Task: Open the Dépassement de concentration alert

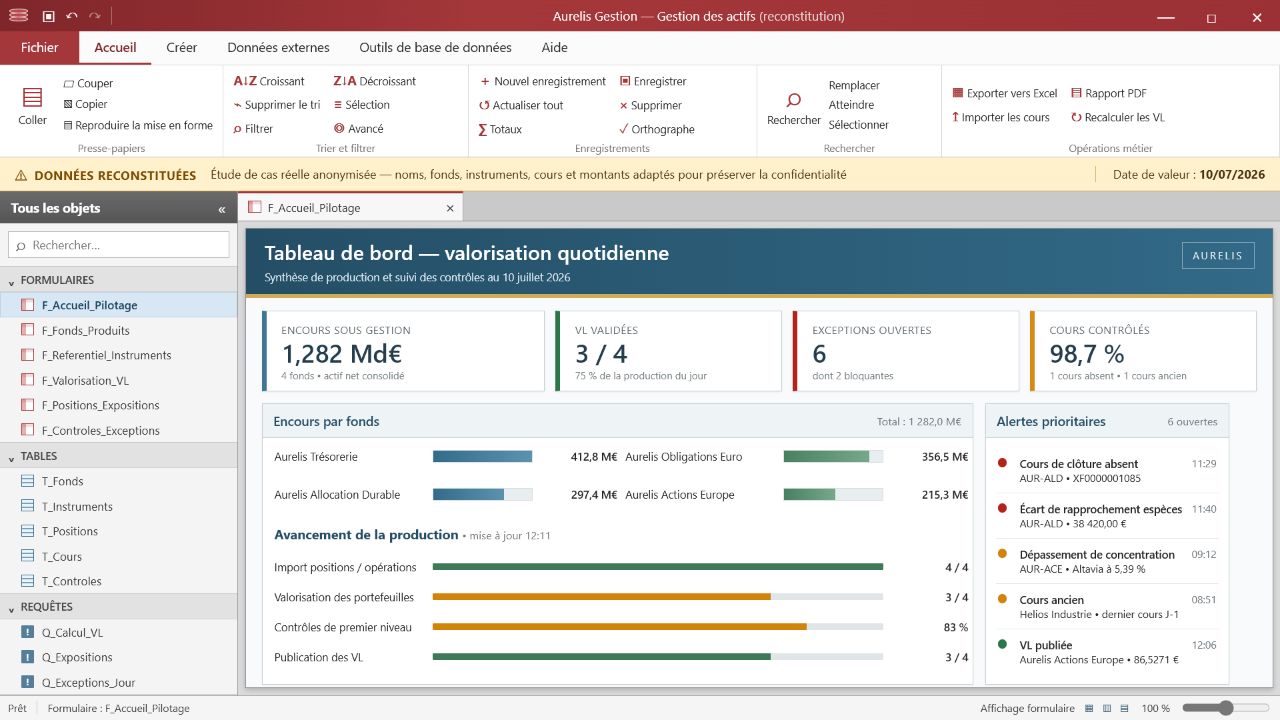Action: (x=1107, y=561)
